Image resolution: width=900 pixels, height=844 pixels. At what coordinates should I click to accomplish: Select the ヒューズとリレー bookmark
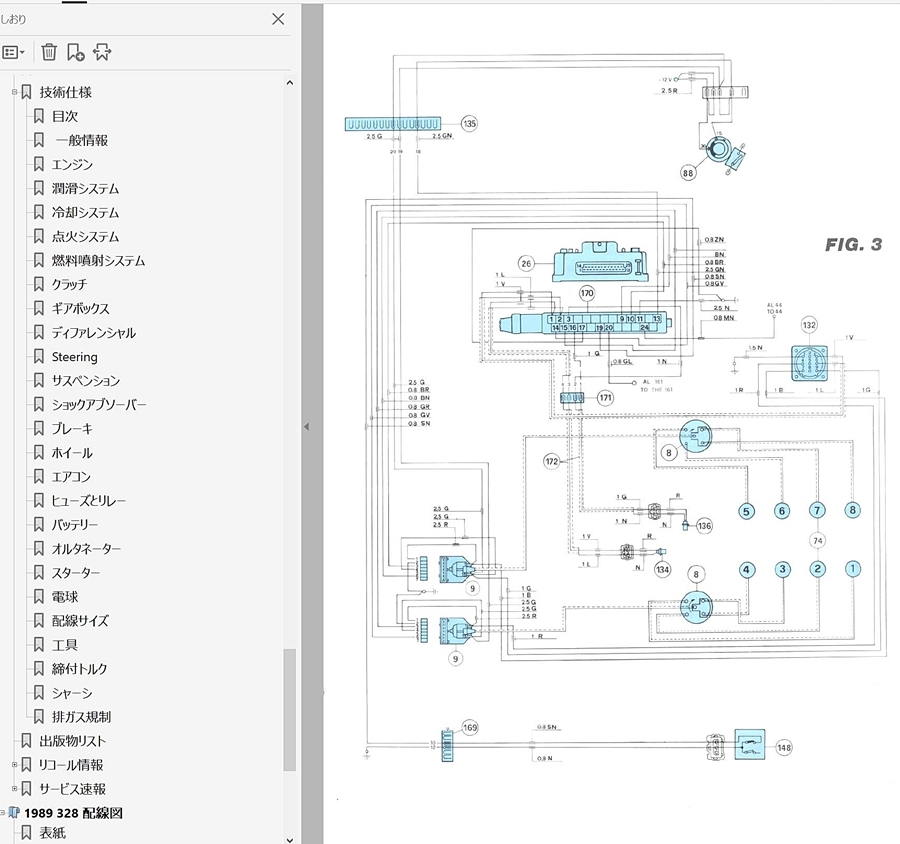89,501
